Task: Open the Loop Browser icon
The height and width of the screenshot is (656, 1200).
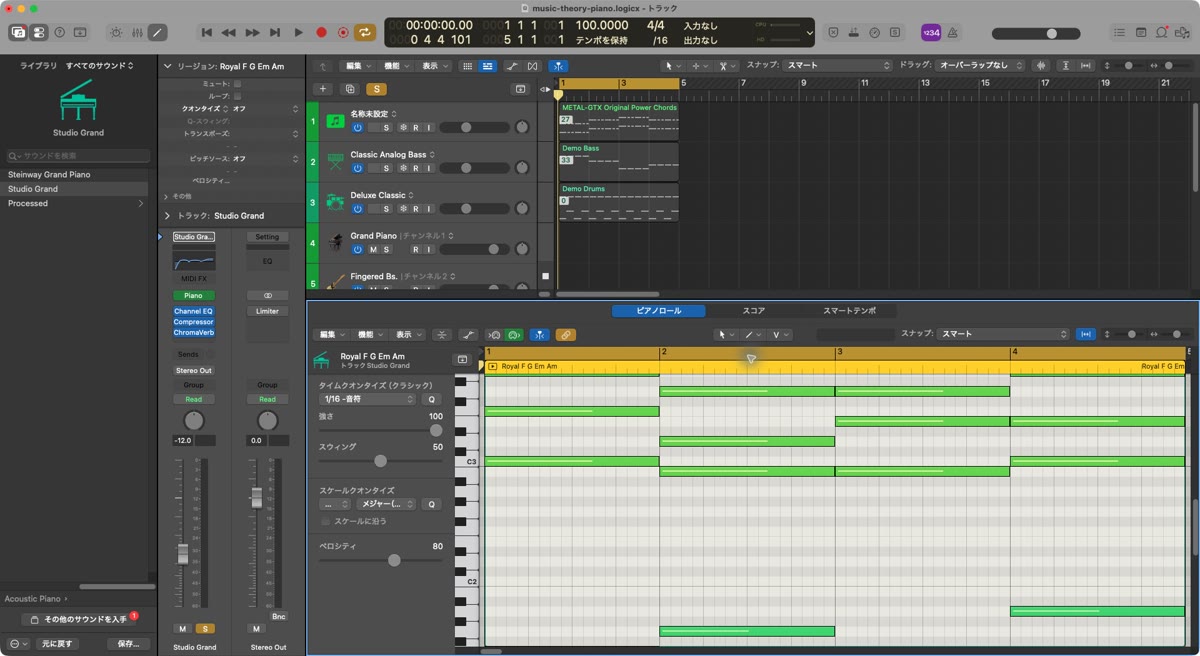Action: 1162,32
